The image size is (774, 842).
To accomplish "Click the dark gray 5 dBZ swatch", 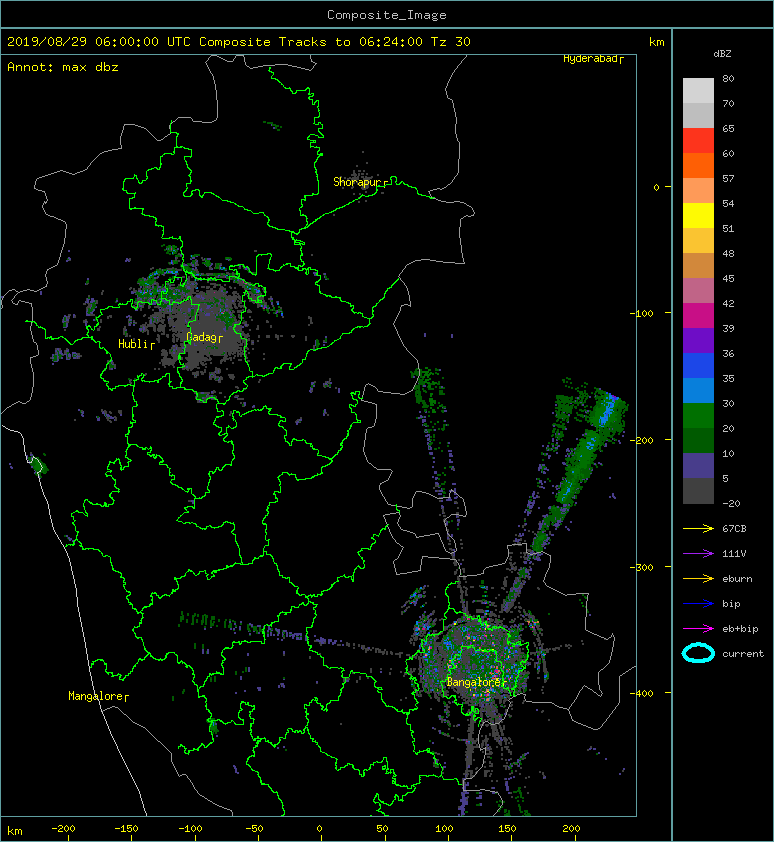I will pos(698,491).
